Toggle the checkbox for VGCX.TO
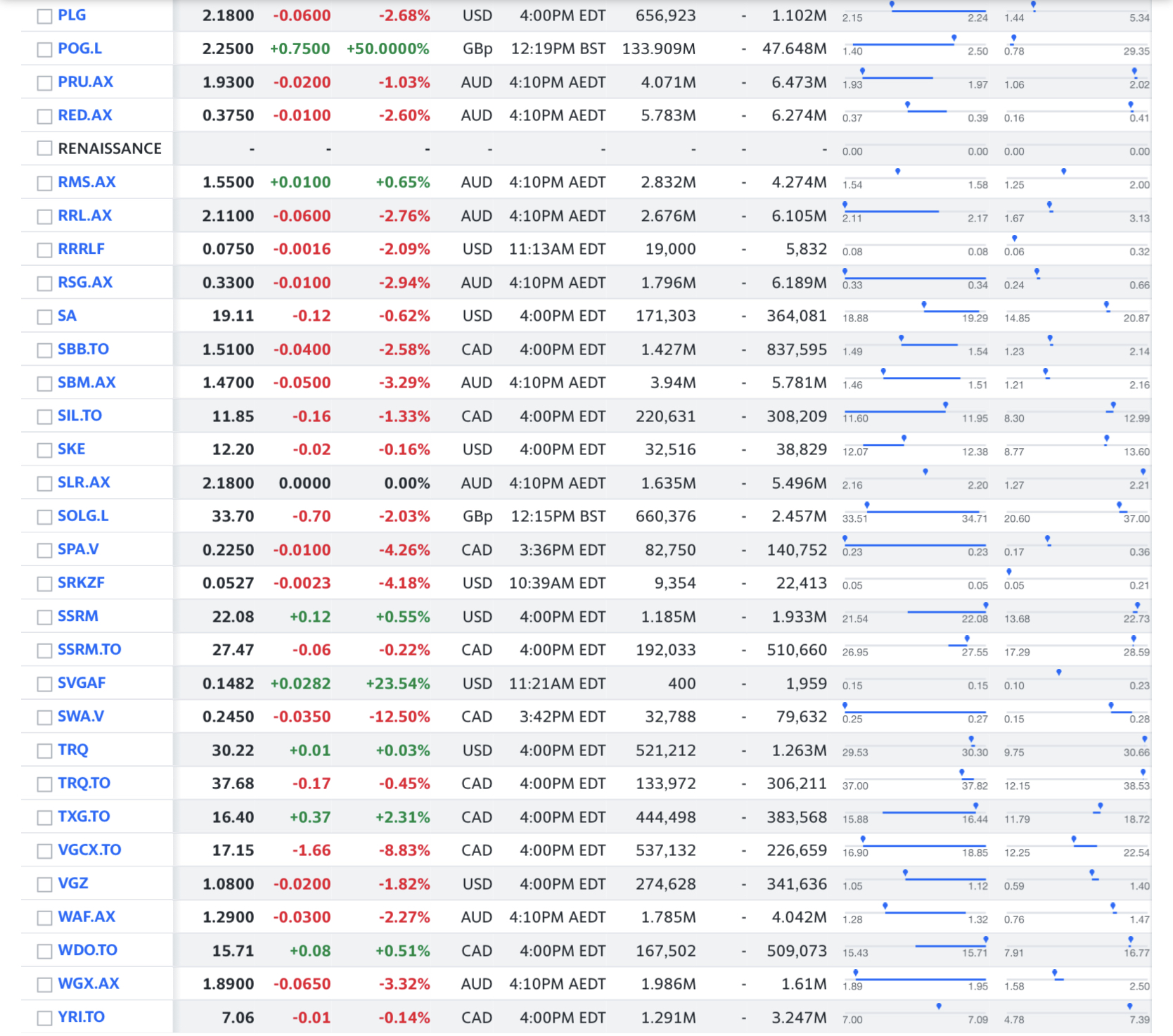The width and height of the screenshot is (1173, 1036). pyautogui.click(x=44, y=851)
